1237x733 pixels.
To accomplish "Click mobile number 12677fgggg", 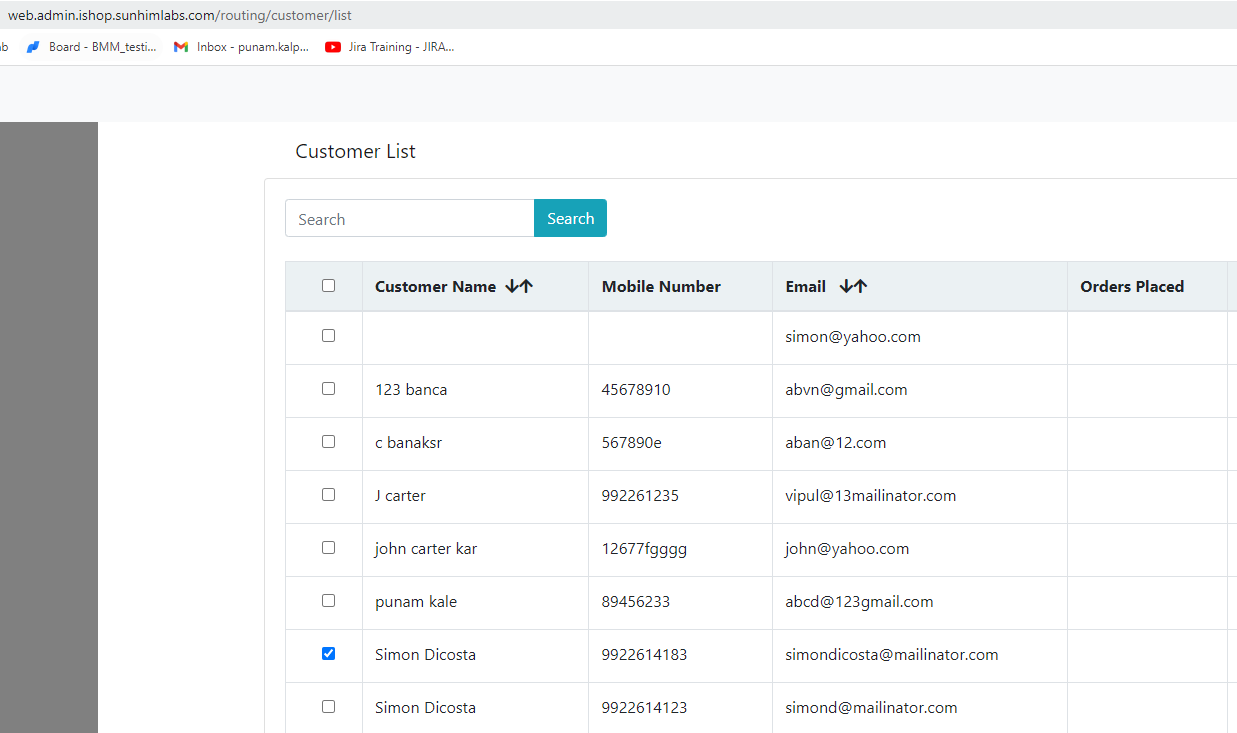I will point(644,549).
